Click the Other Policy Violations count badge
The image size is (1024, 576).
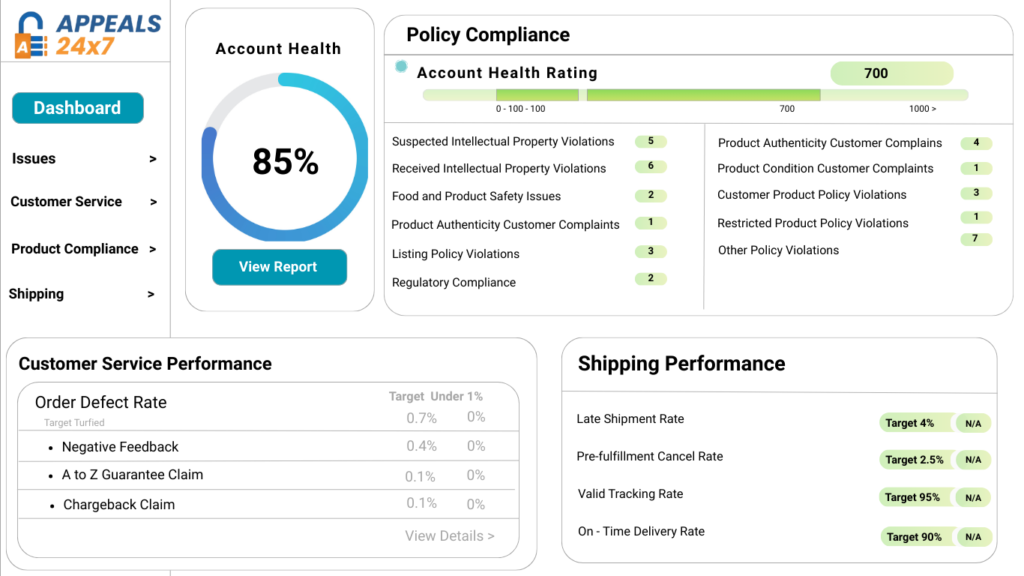pos(975,239)
